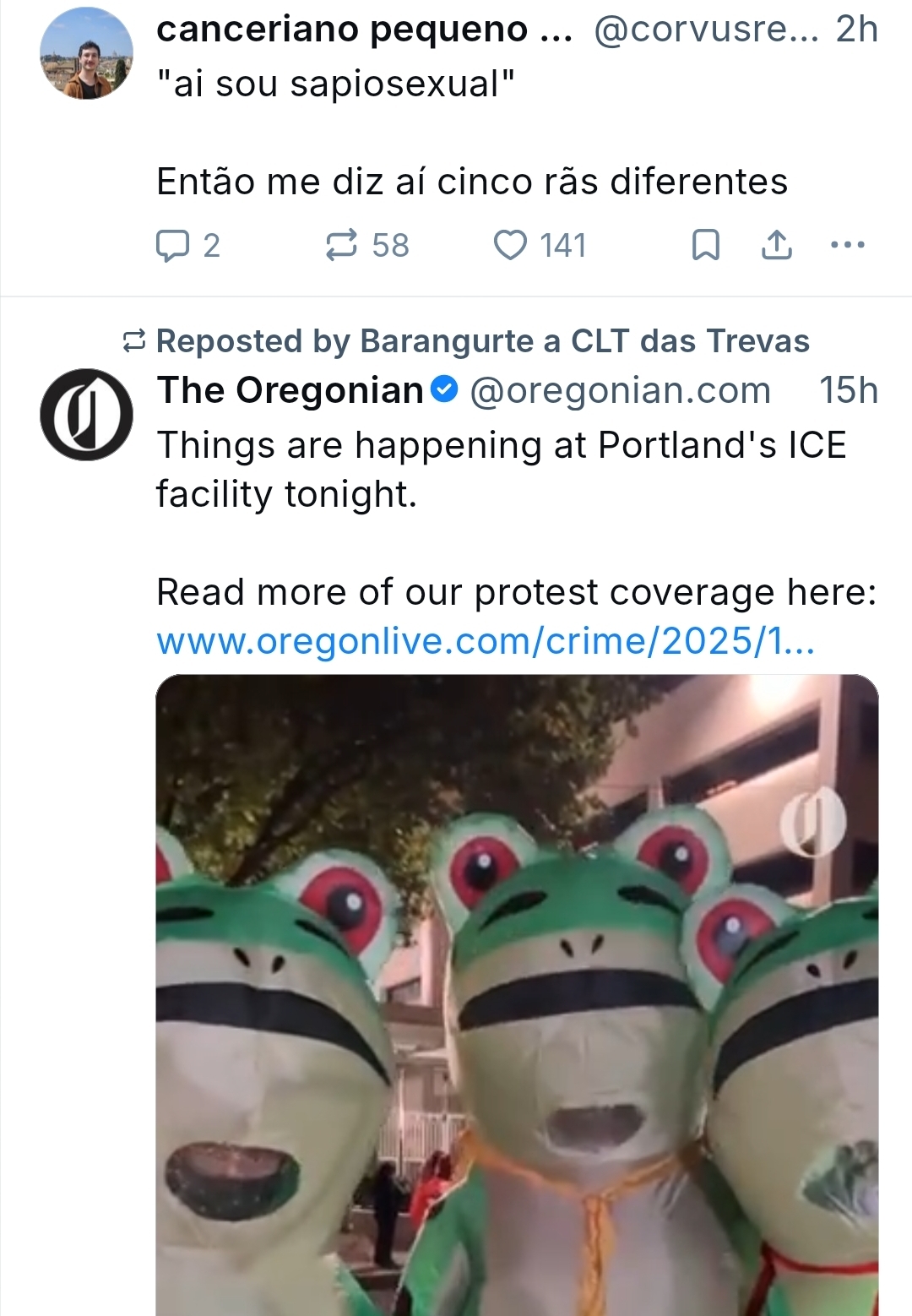Viewport: 912px width, 1316px height.
Task: Open reply icon on the sapiosexual post
Action: [x=173, y=246]
